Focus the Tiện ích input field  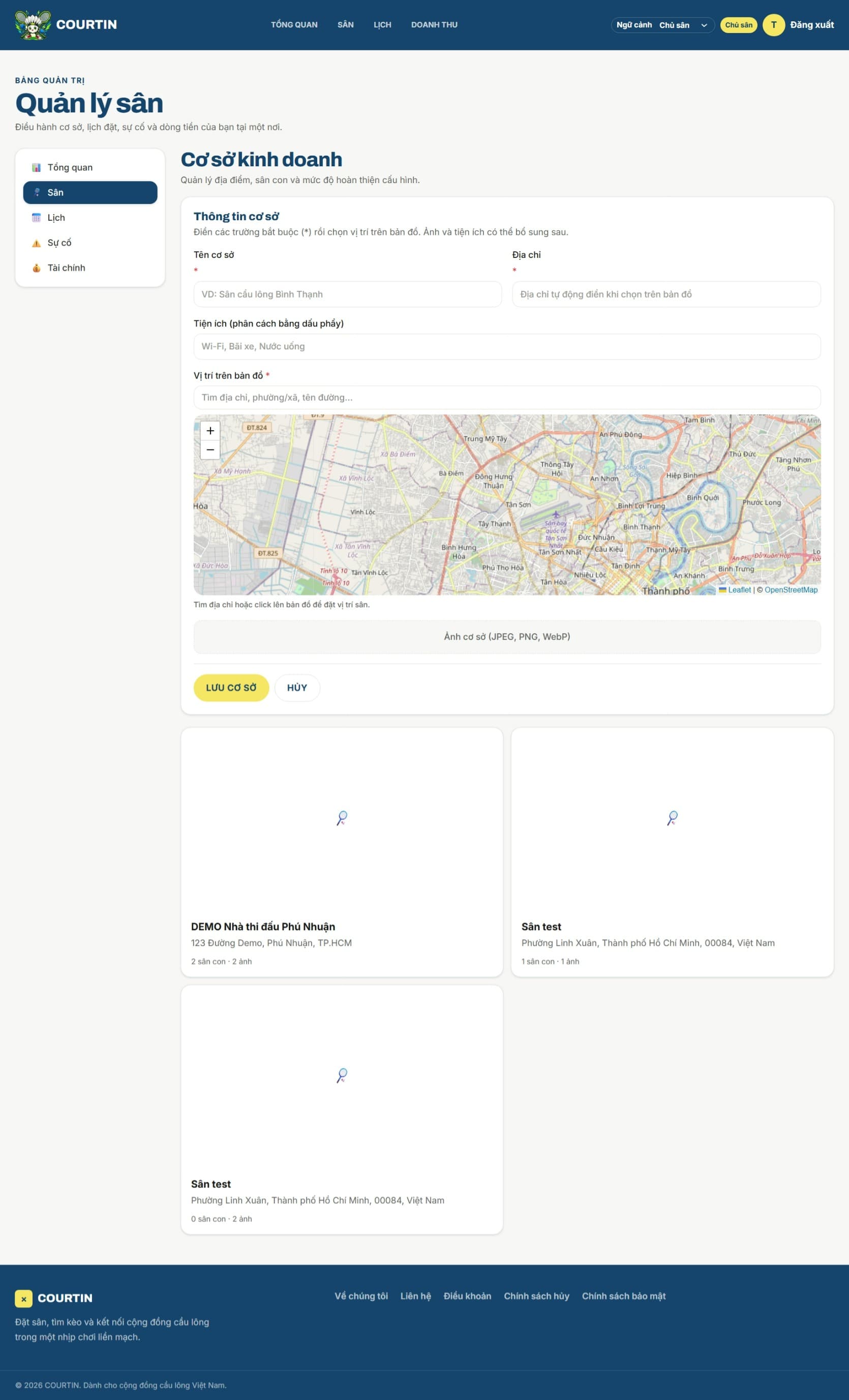pos(507,347)
